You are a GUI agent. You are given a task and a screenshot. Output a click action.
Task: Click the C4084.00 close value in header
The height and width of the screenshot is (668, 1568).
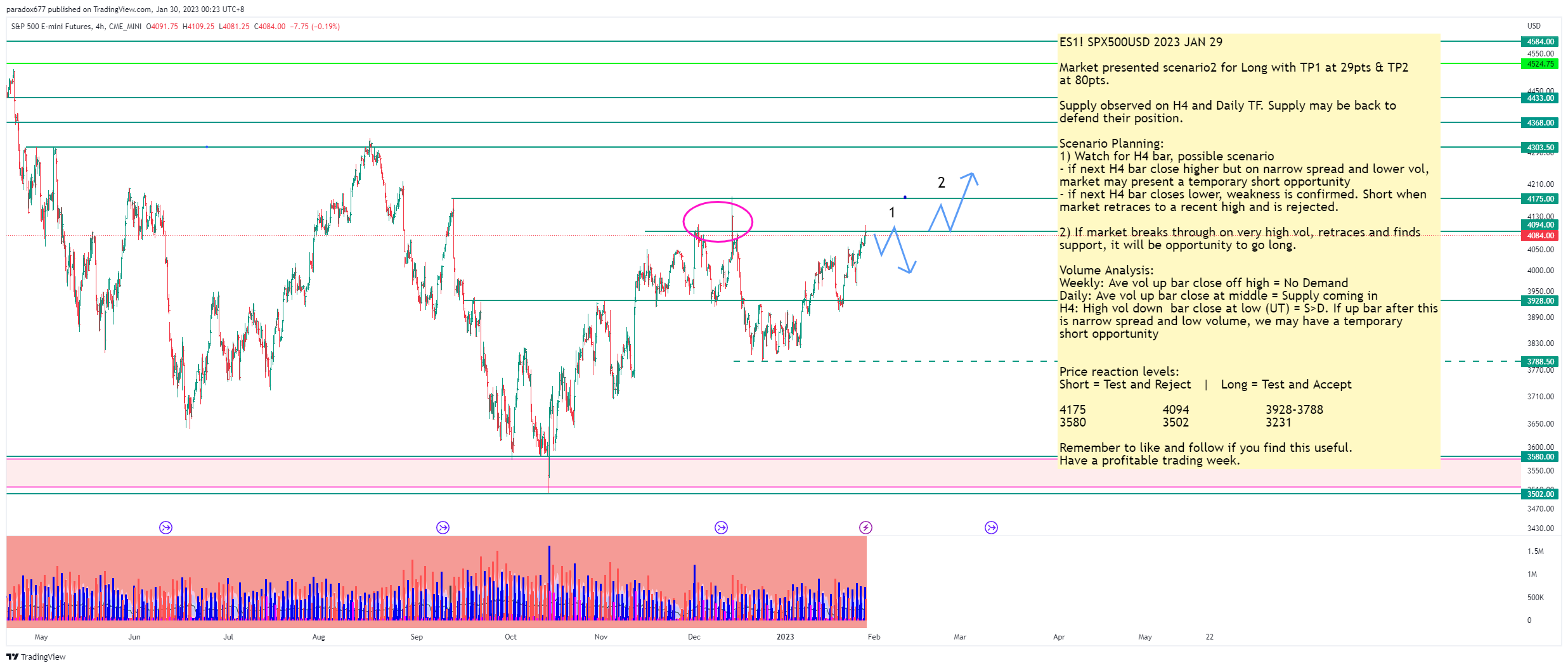point(270,27)
